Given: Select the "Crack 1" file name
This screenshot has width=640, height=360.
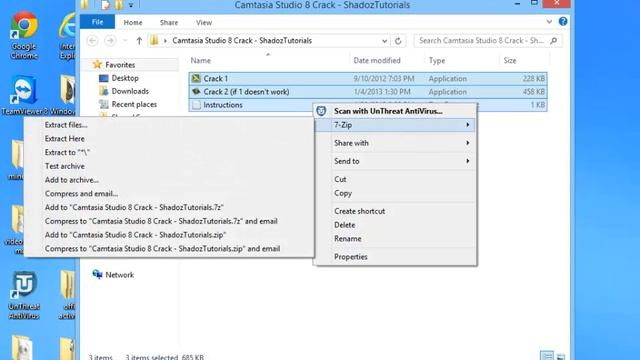Looking at the screenshot, I should [x=216, y=78].
